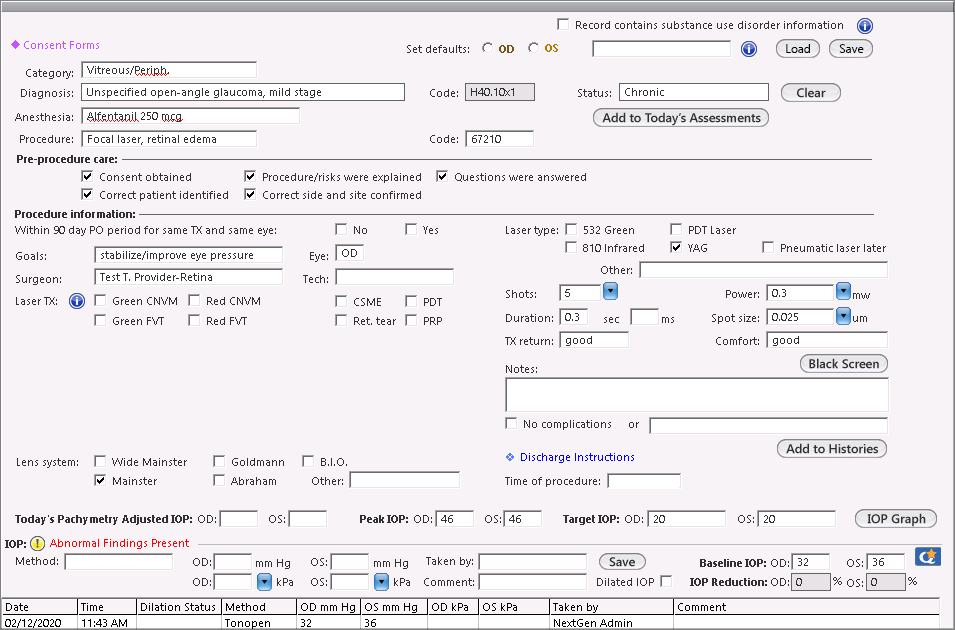This screenshot has width=955, height=630.
Task: Click NextGen Admin cell in table
Action: coord(611,623)
